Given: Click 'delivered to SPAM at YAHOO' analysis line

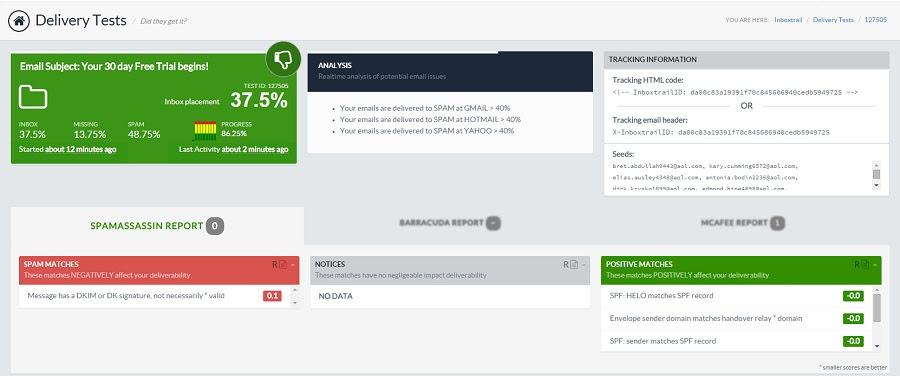Looking at the screenshot, I should tap(426, 131).
